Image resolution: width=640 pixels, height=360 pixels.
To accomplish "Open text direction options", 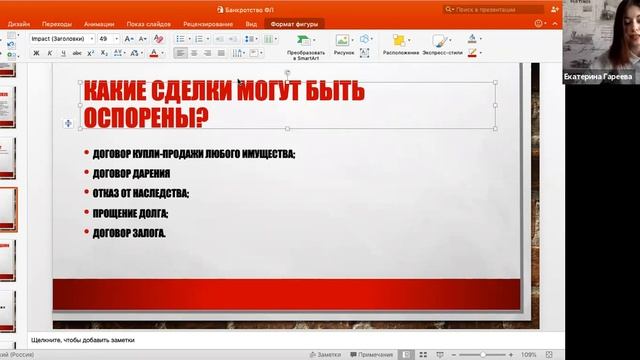I will pos(238,53).
